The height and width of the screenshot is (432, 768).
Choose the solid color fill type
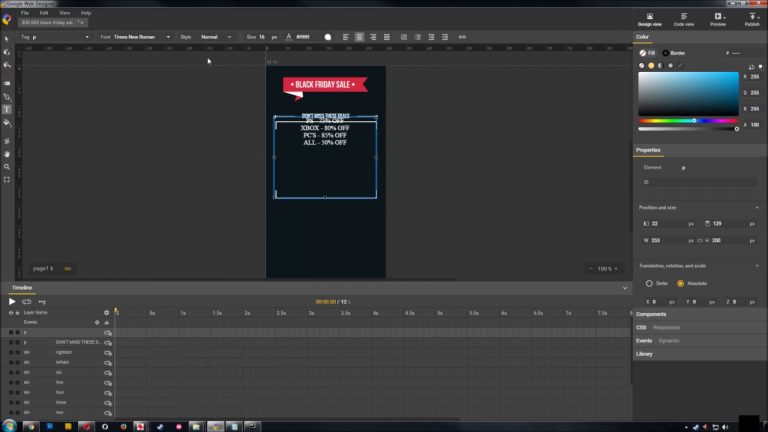[x=651, y=65]
